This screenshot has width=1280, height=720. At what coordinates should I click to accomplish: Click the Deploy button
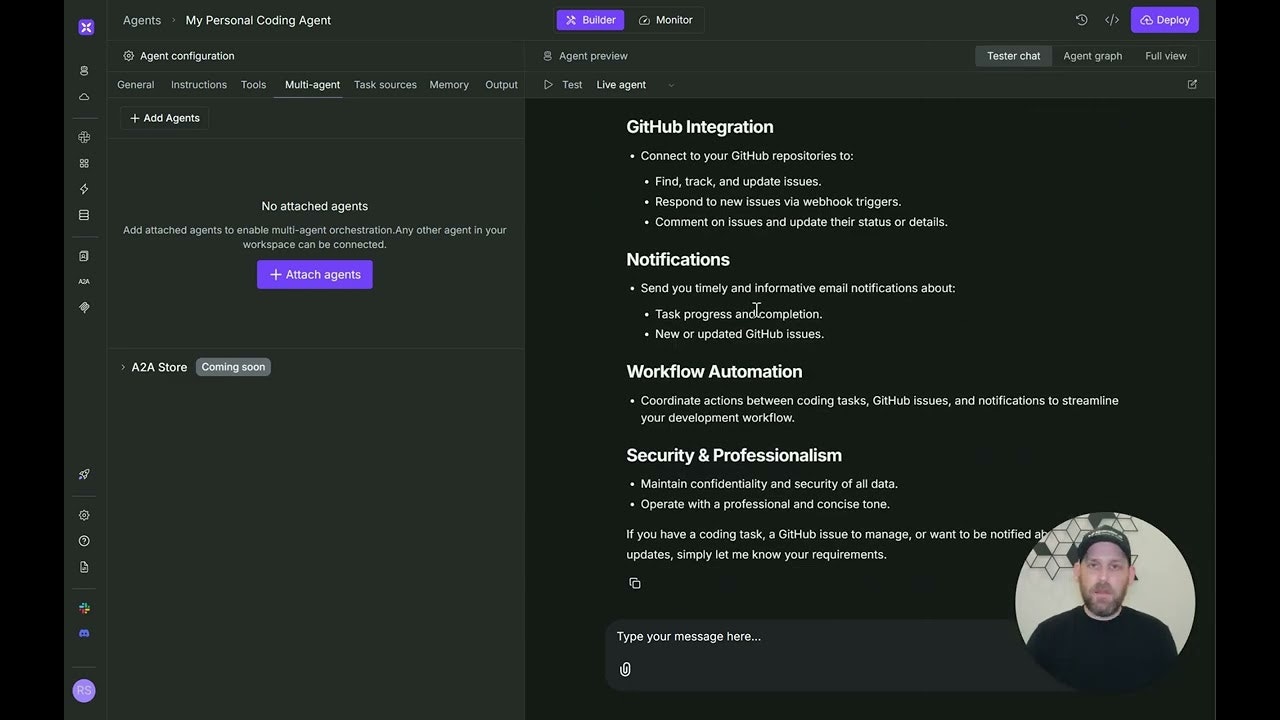1164,20
